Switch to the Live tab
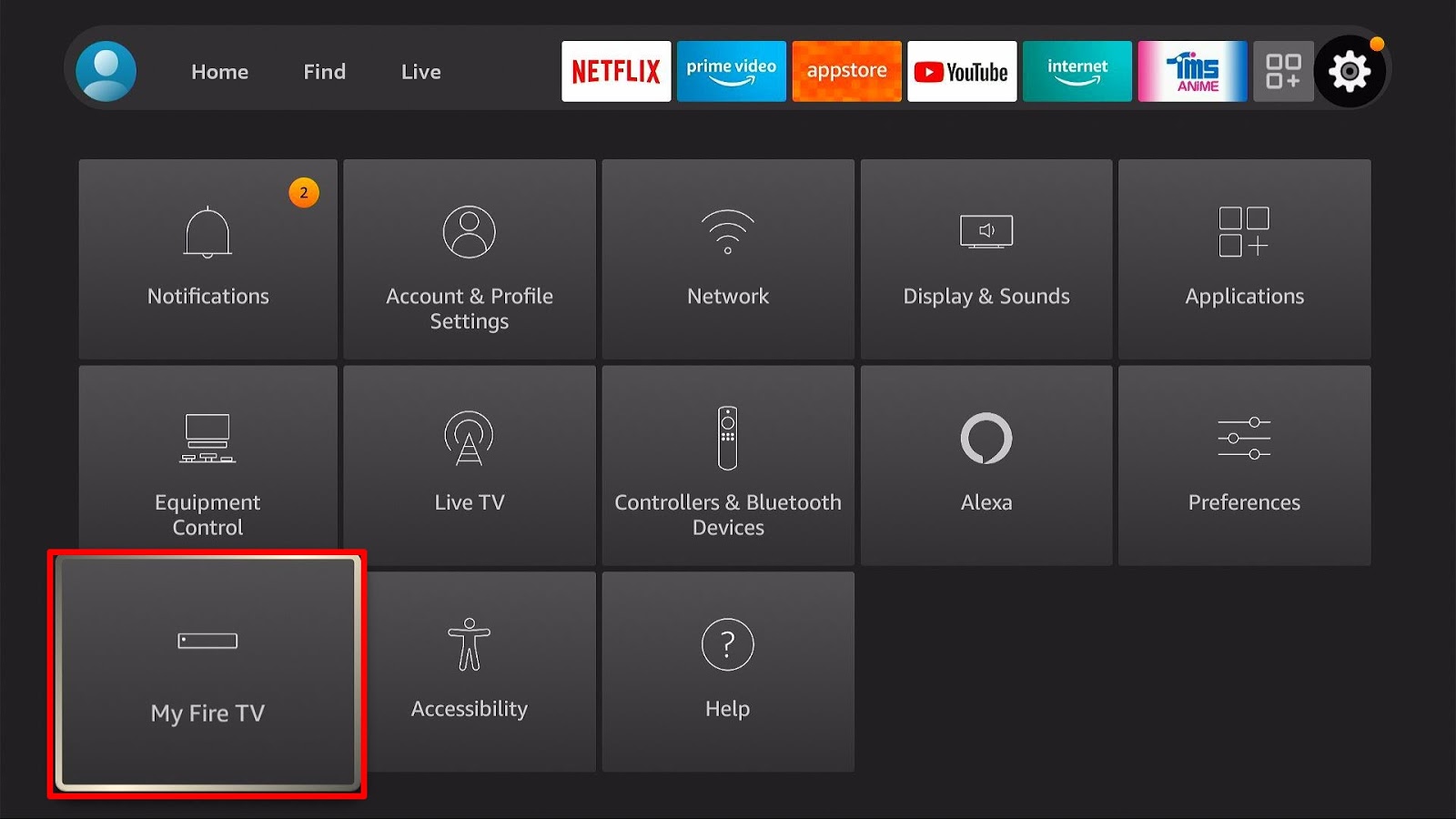The image size is (1456, 819). click(420, 72)
